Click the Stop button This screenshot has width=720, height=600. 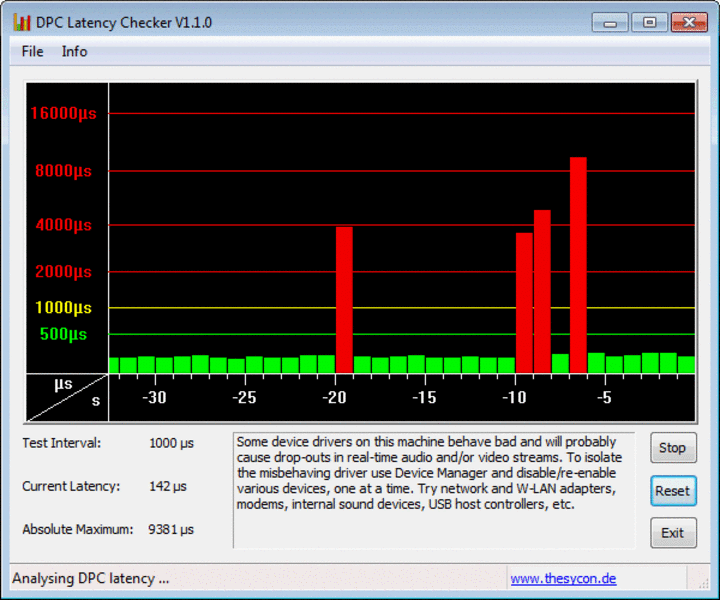[673, 448]
